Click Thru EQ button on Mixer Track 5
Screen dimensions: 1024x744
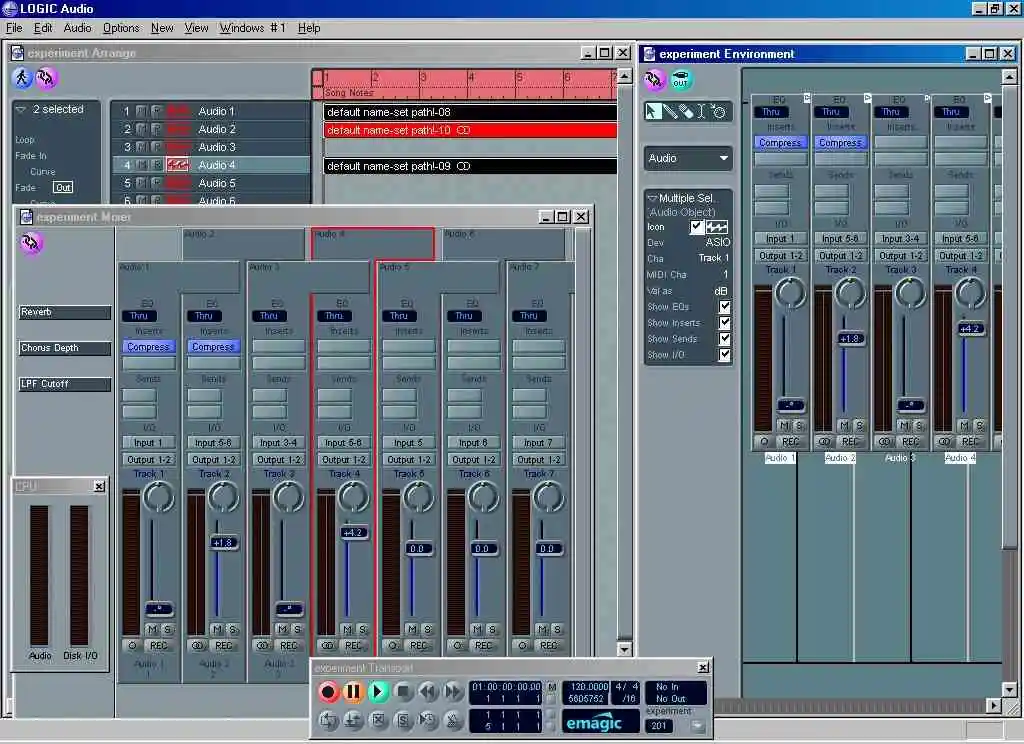399,315
